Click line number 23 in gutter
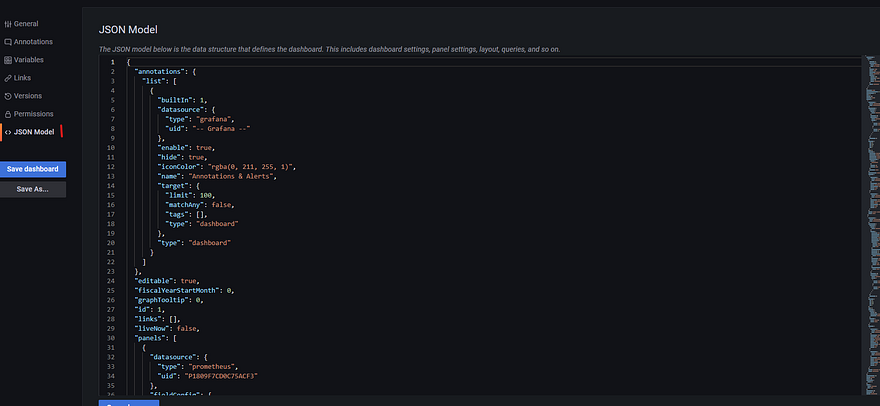The width and height of the screenshot is (880, 406). 111,271
